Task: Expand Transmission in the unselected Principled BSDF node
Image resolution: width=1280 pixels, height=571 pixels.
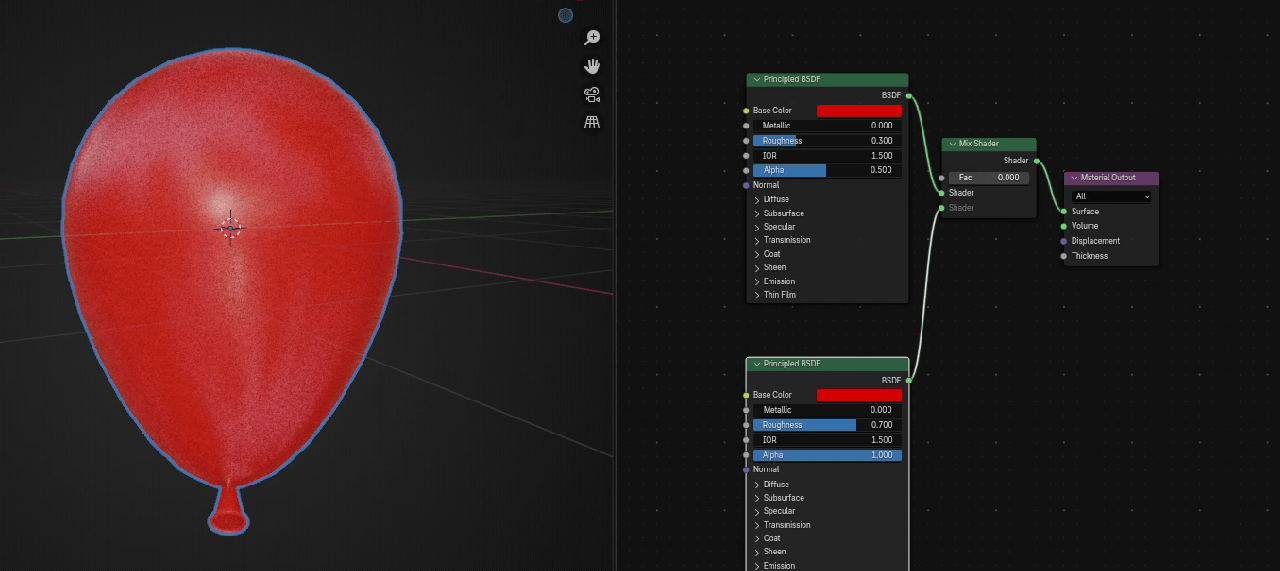Action: pos(786,240)
